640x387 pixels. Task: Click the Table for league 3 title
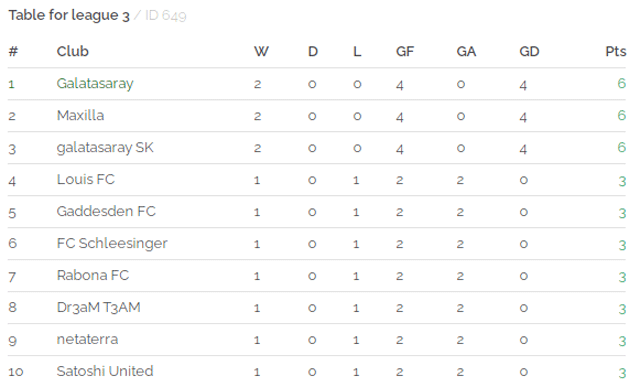pos(69,16)
